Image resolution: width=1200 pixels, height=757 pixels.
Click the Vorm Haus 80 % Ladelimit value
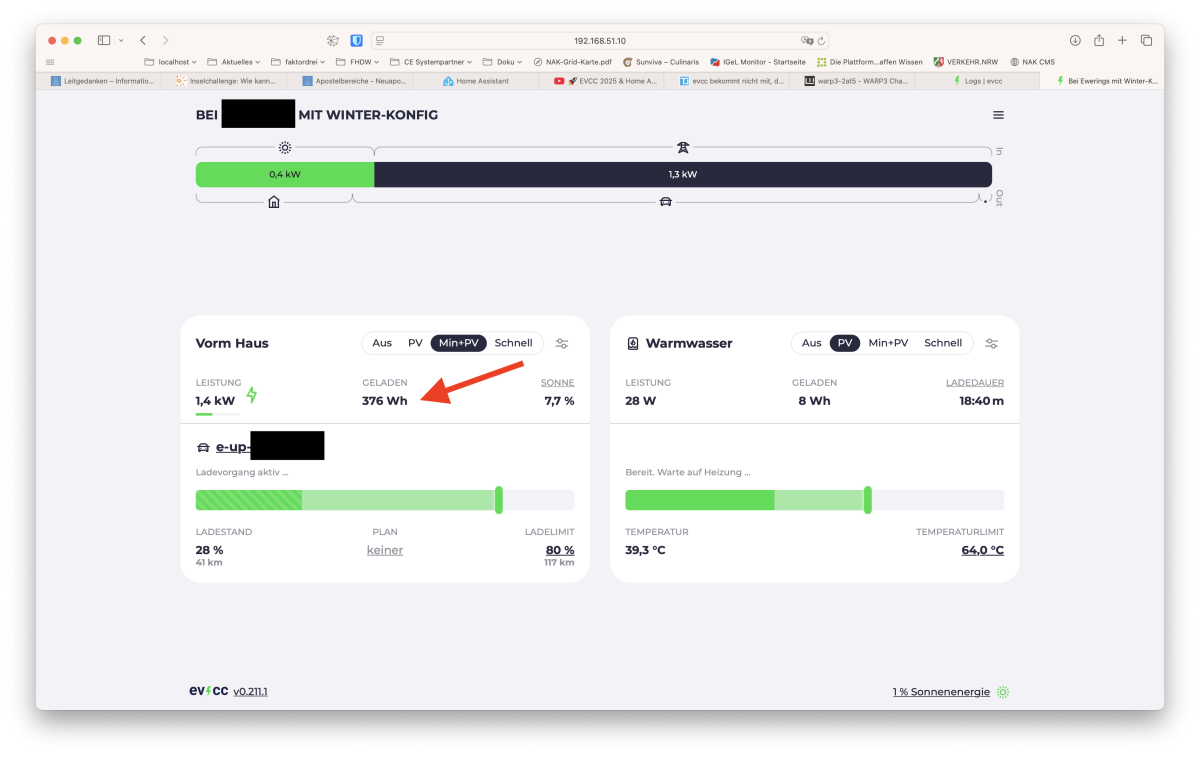(x=559, y=550)
